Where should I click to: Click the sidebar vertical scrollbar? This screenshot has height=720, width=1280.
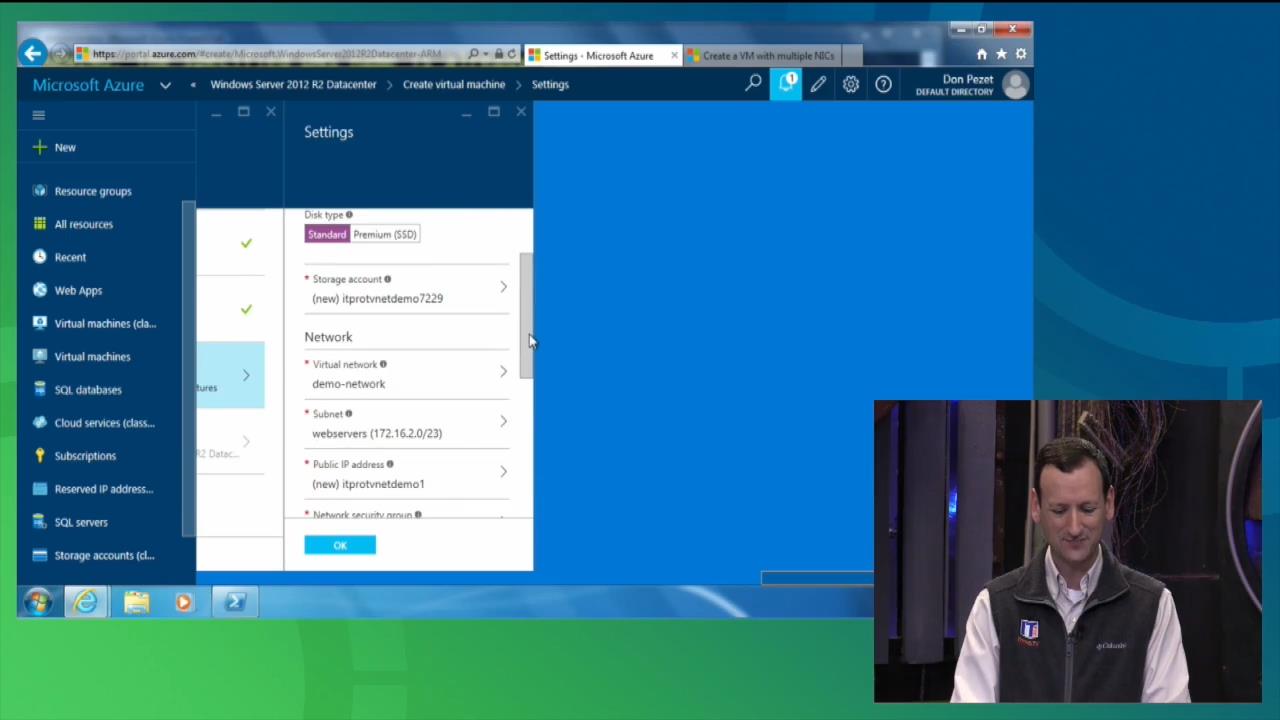tap(189, 368)
